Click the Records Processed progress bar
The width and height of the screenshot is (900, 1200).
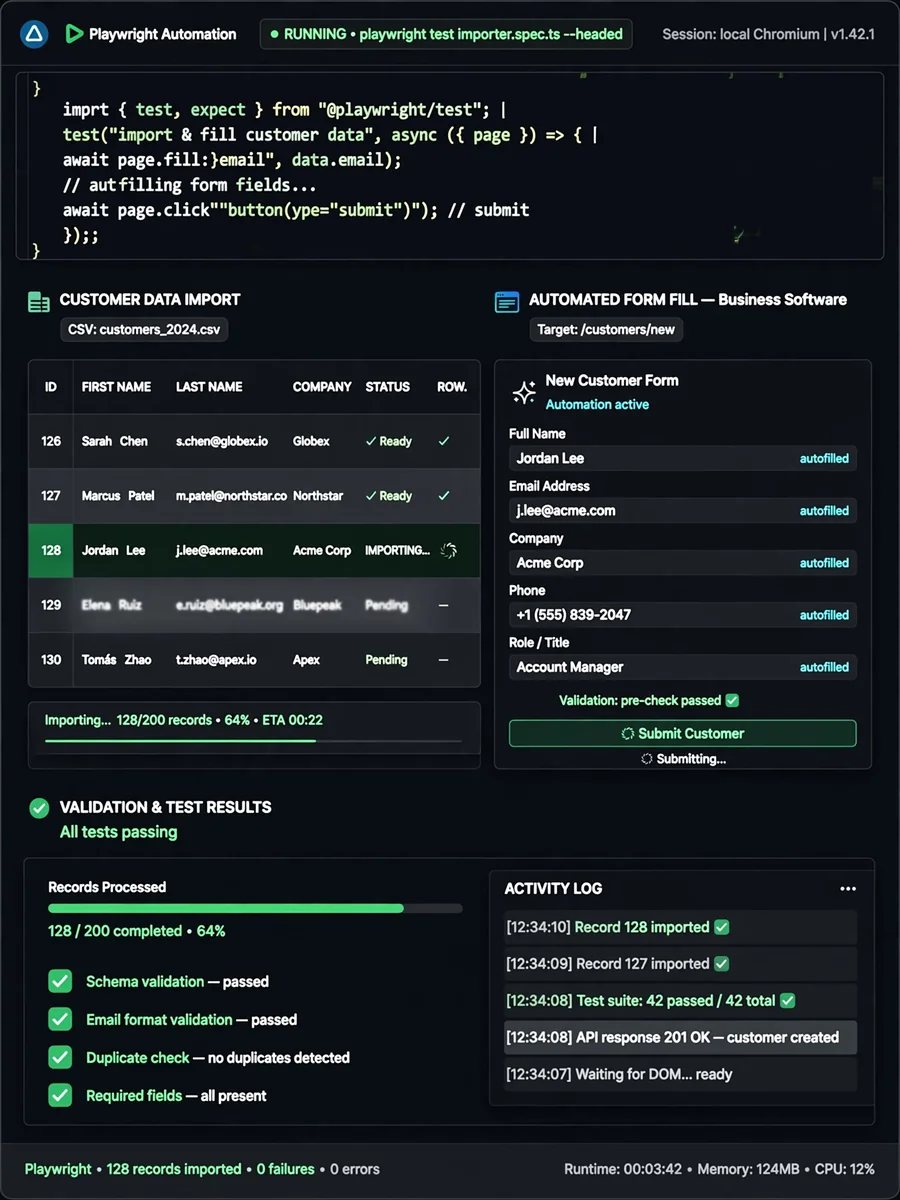click(x=255, y=909)
